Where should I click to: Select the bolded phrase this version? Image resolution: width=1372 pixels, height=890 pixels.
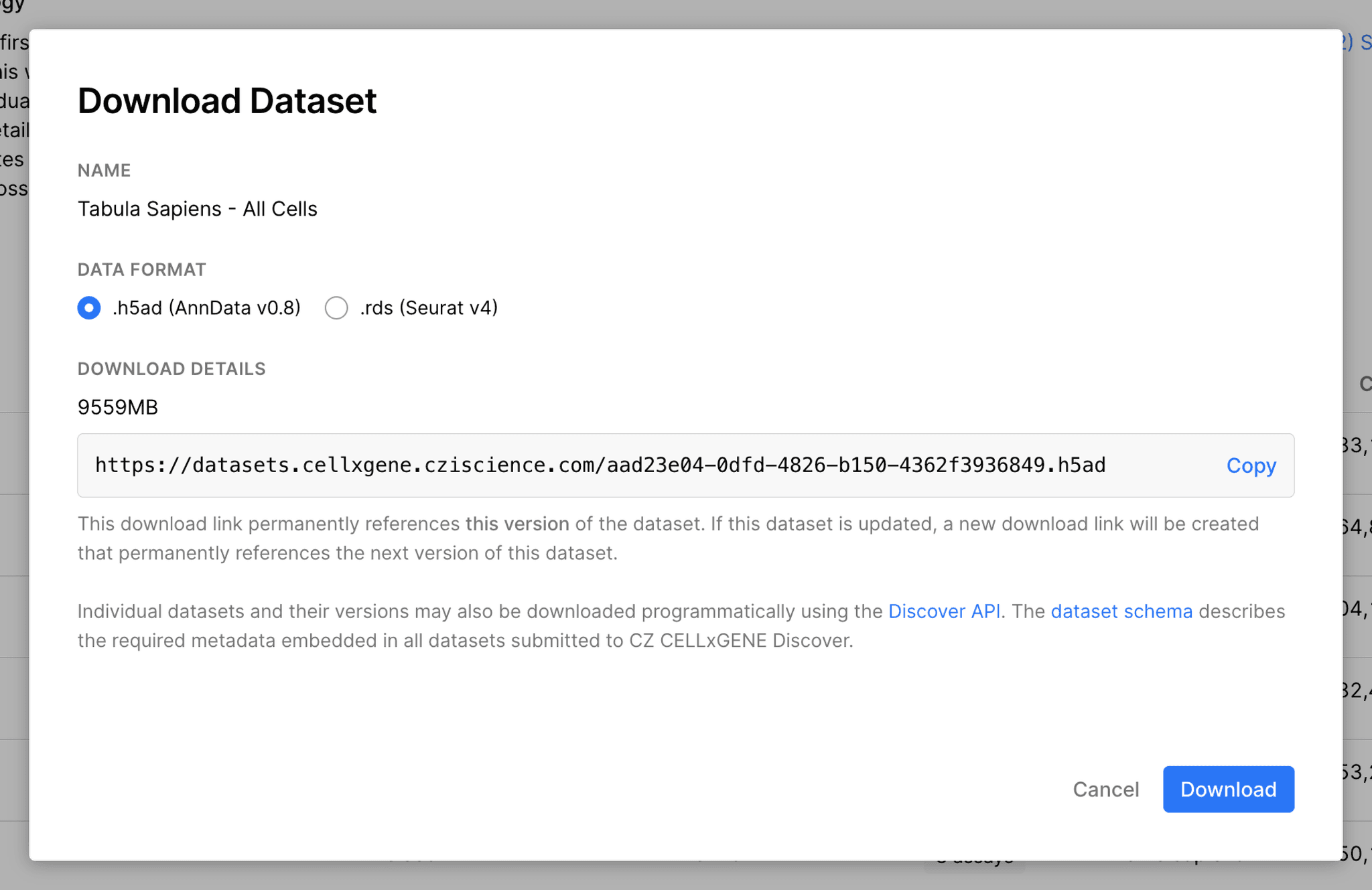[519, 524]
